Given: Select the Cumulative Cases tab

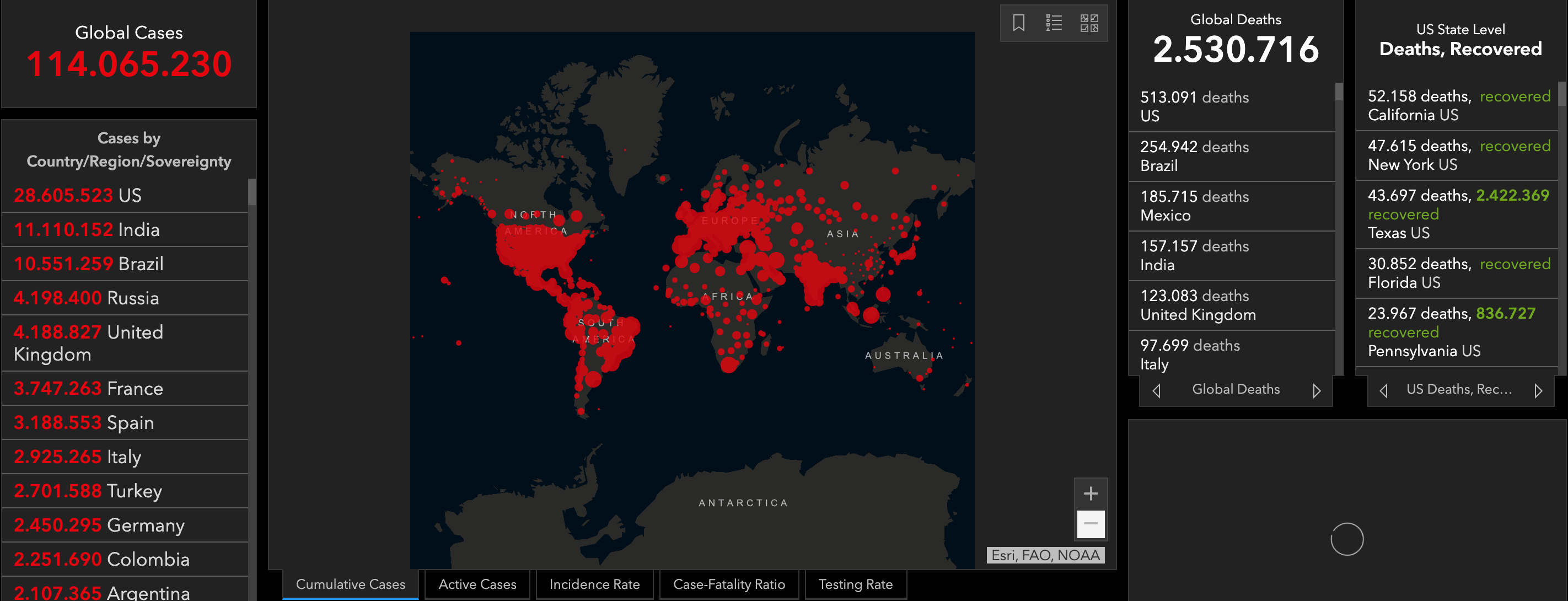Looking at the screenshot, I should (350, 584).
